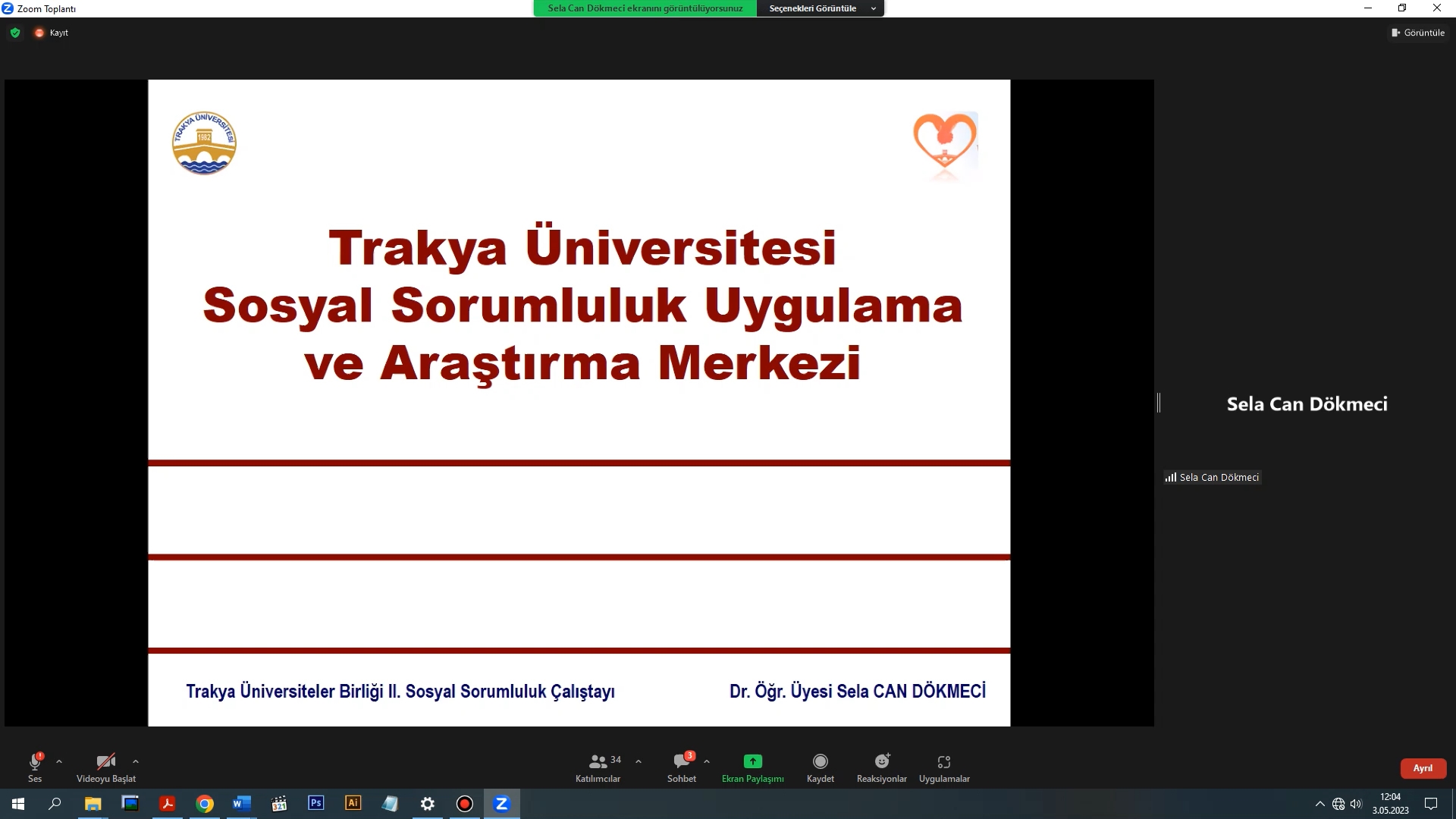1456x819 pixels.
Task: Open File Explorer from the taskbar
Action: (x=93, y=804)
